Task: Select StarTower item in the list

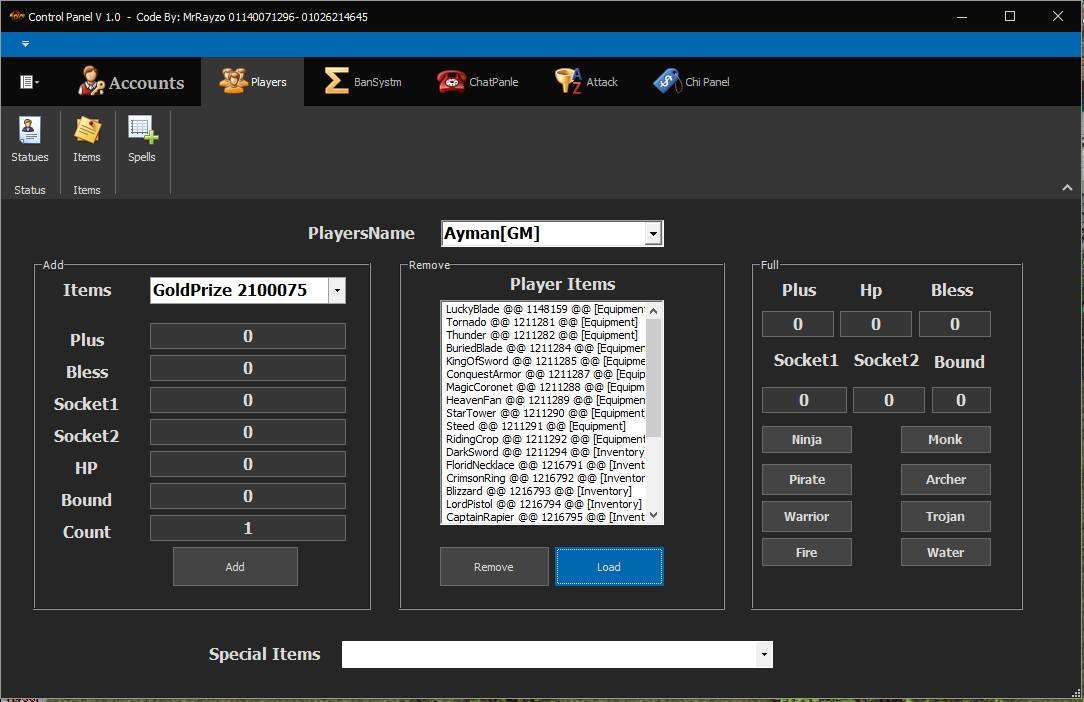Action: click(544, 413)
